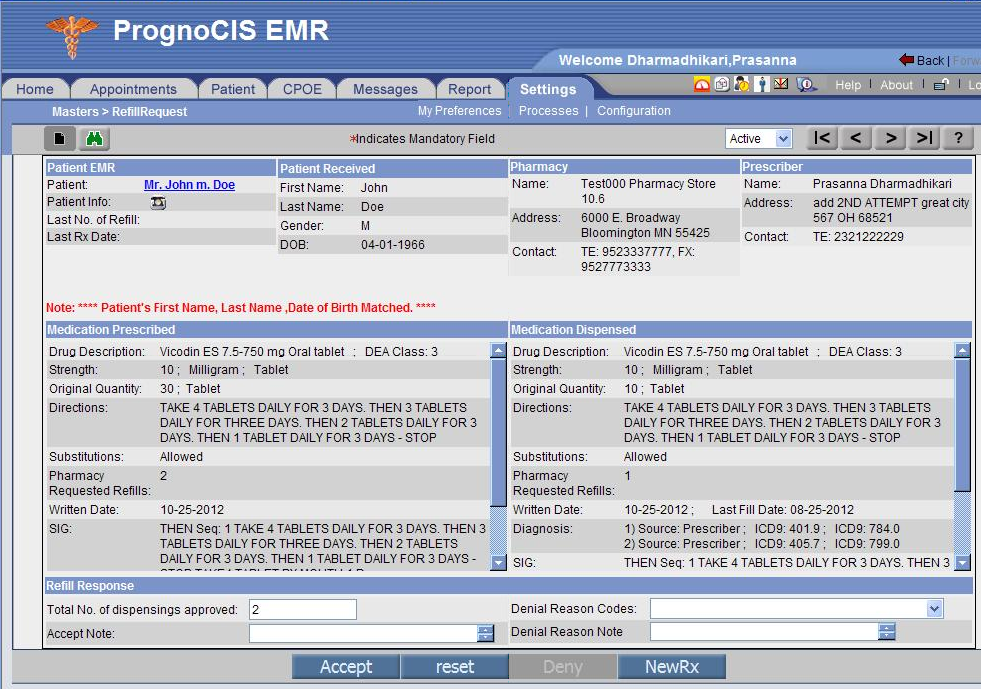This screenshot has width=981, height=689.
Task: Click the Masters > RefillRequest breadcrumb
Action: pyautogui.click(x=119, y=111)
